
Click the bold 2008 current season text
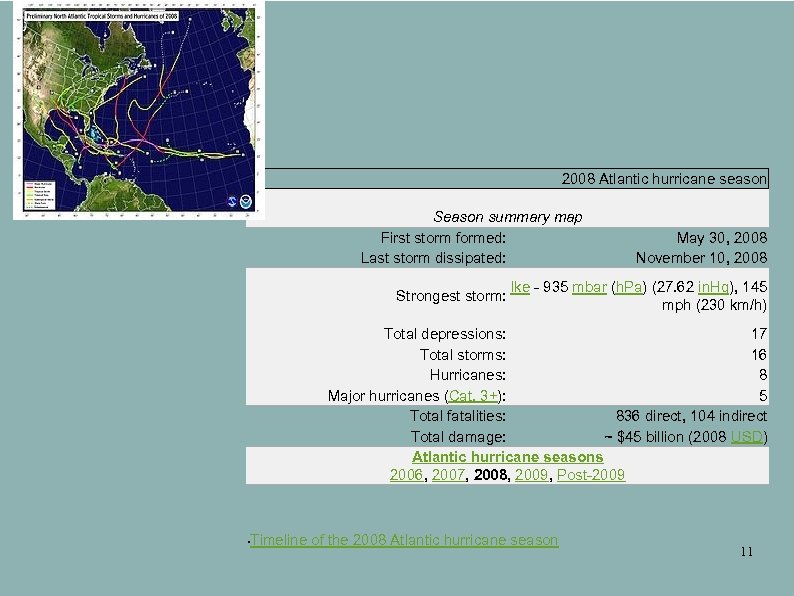(x=490, y=474)
